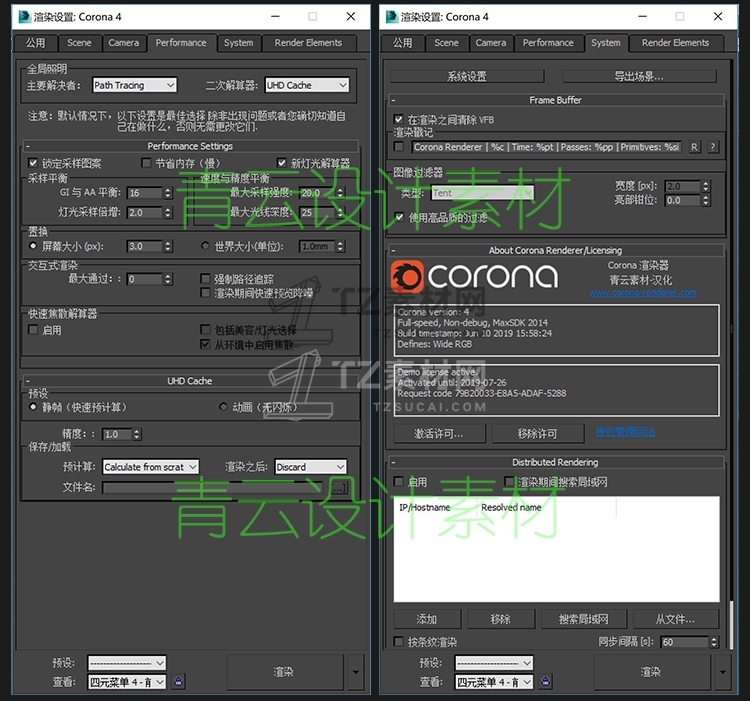Screen dimensions: 750x701
Task: Open 查看 四元菜单 dropdown in left window
Action: tap(127, 682)
